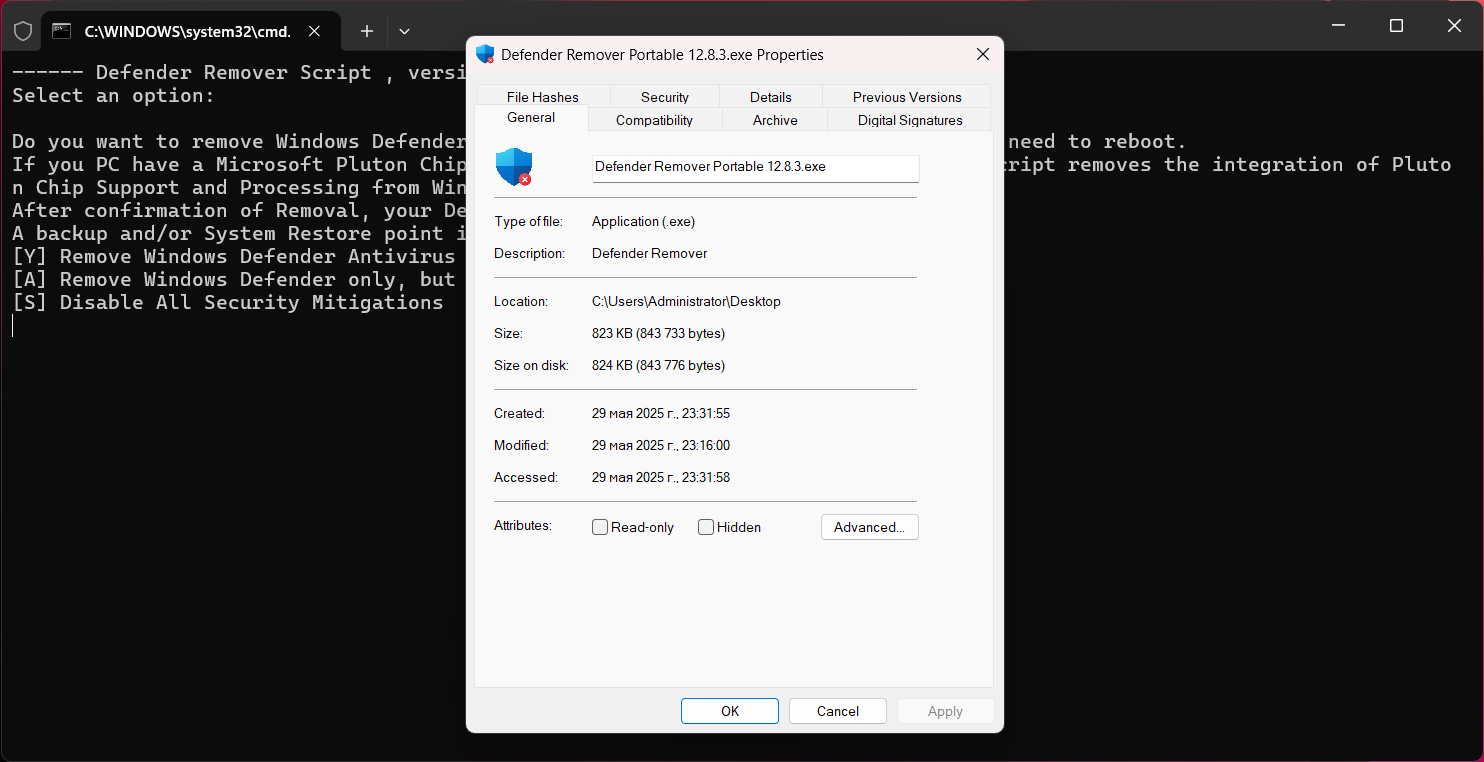
Task: Click the Properties dialog title shield icon
Action: coord(485,54)
